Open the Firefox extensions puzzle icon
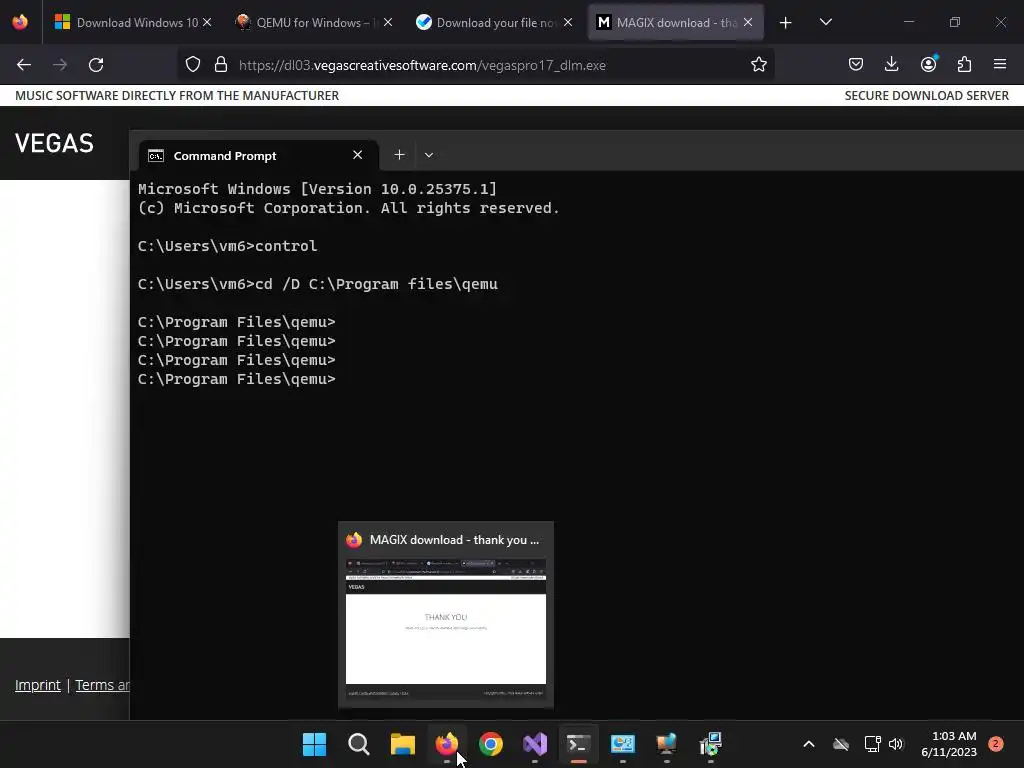 pos(964,65)
